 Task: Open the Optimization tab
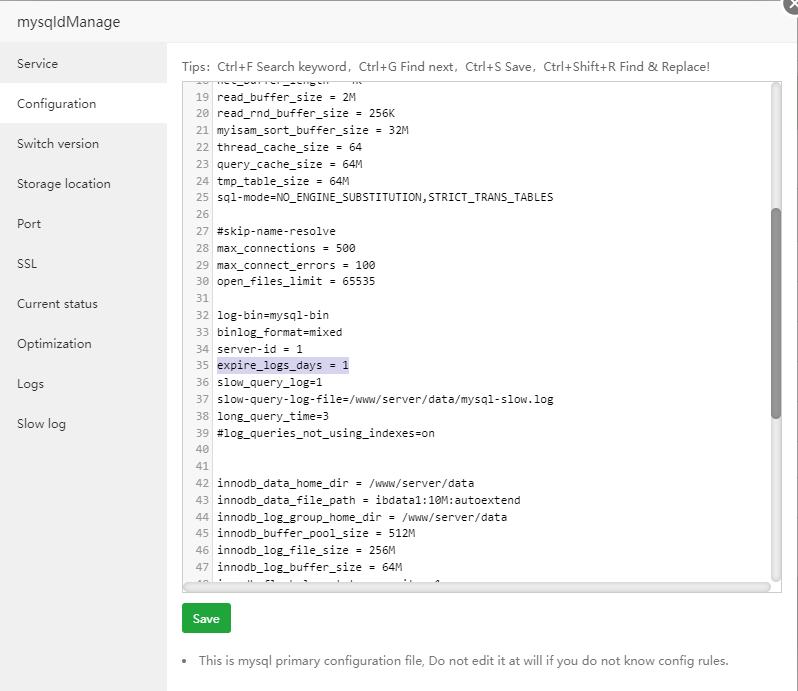tap(54, 344)
